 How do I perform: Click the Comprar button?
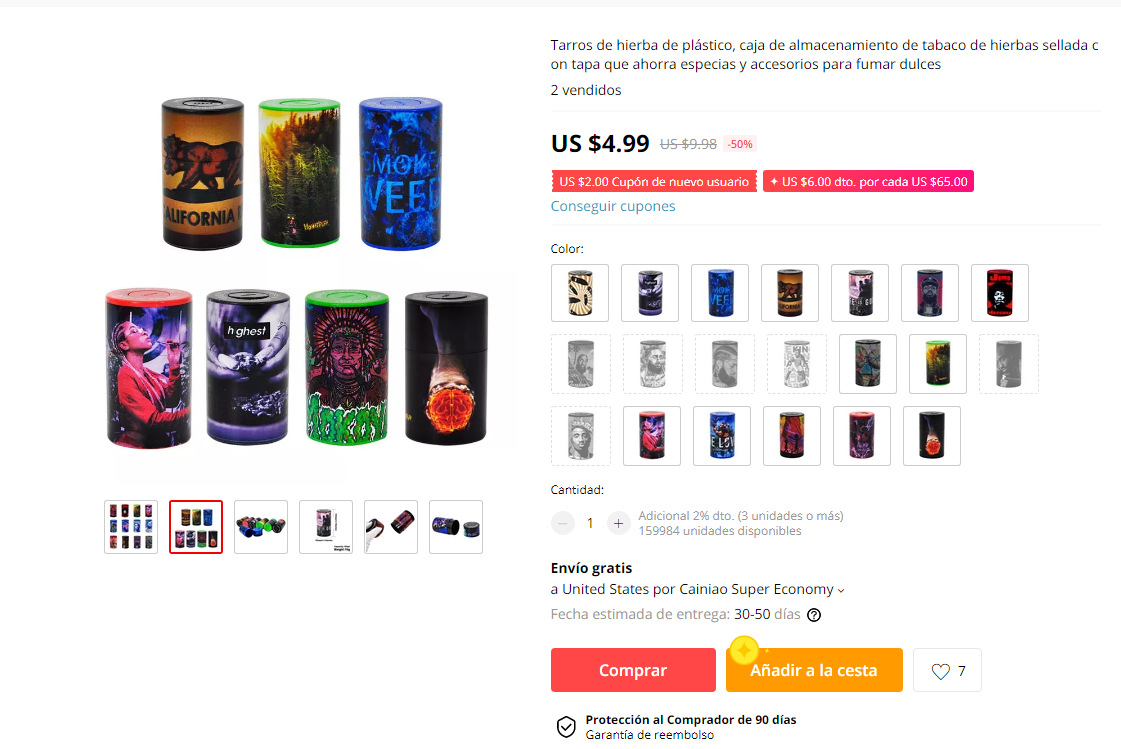click(x=633, y=670)
